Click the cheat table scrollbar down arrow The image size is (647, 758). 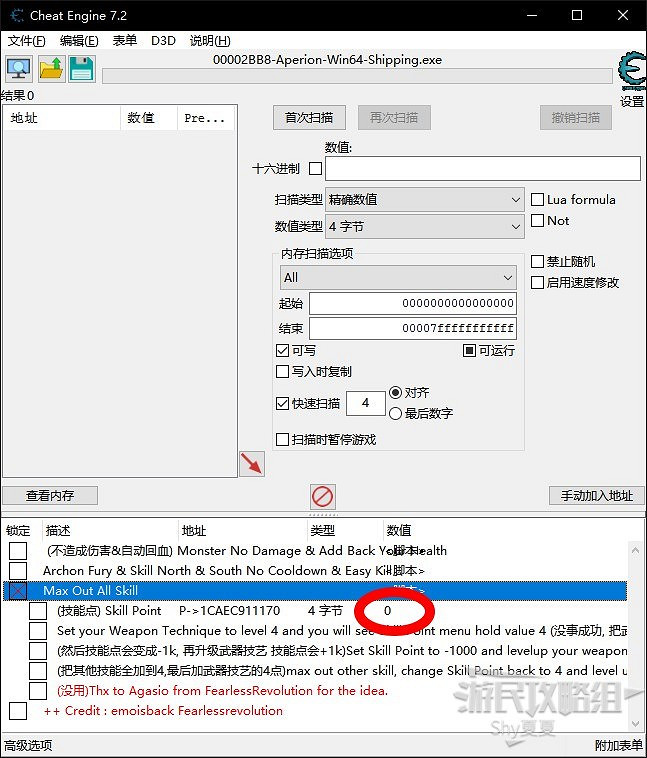point(635,724)
